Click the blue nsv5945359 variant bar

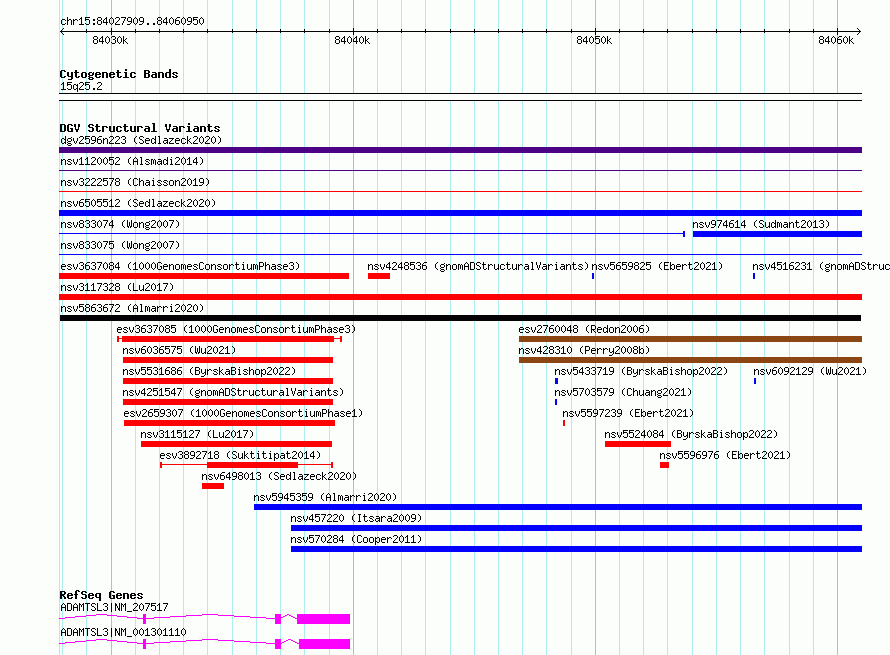(558, 507)
